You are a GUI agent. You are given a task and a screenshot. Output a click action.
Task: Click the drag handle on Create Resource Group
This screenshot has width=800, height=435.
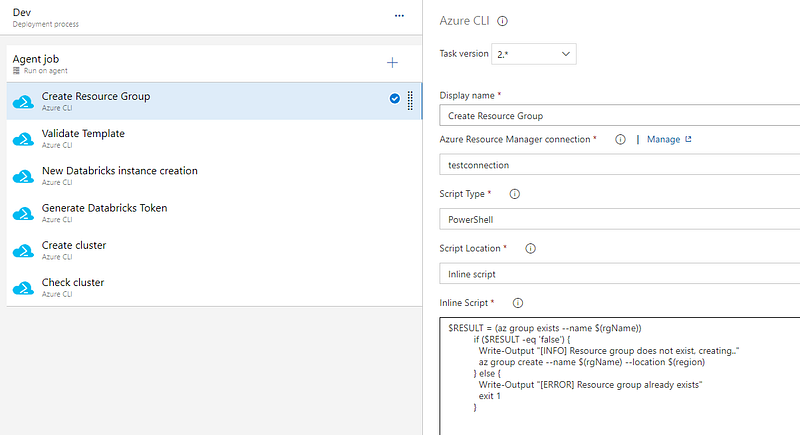coord(410,100)
